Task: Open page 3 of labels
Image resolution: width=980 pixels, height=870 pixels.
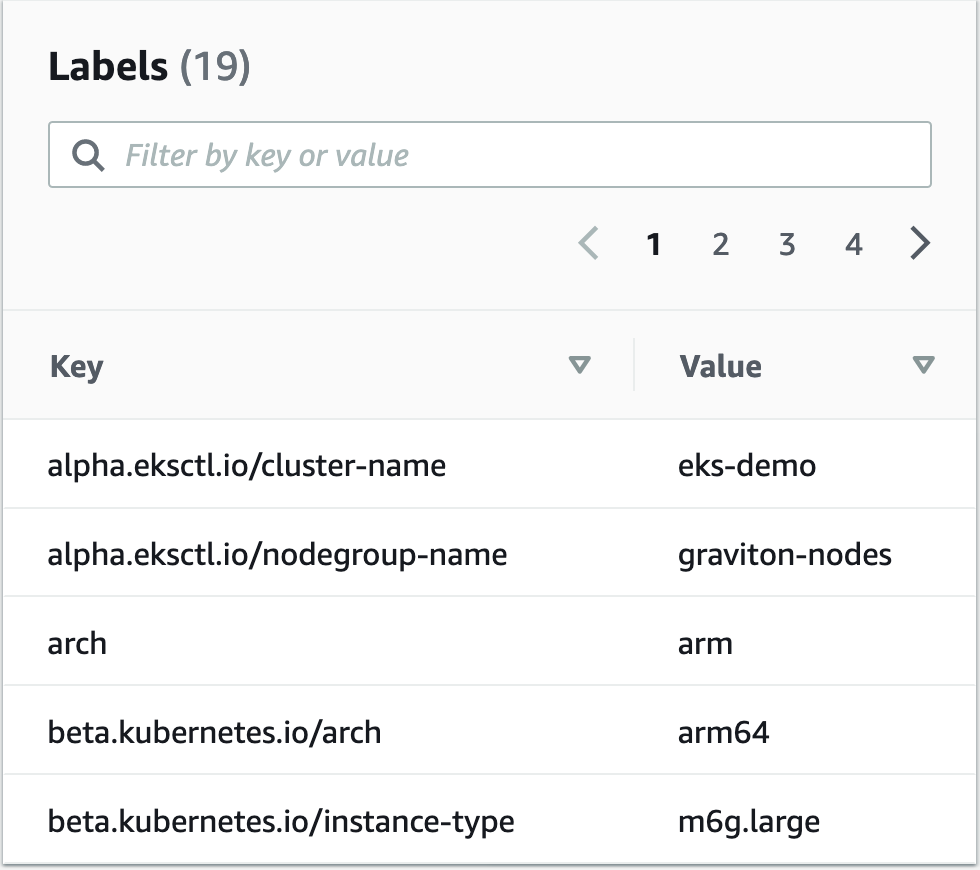Action: [787, 244]
